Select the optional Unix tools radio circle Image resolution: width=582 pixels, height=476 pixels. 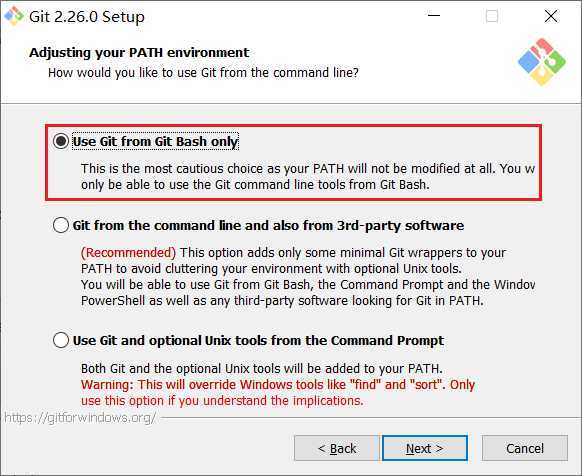click(61, 340)
